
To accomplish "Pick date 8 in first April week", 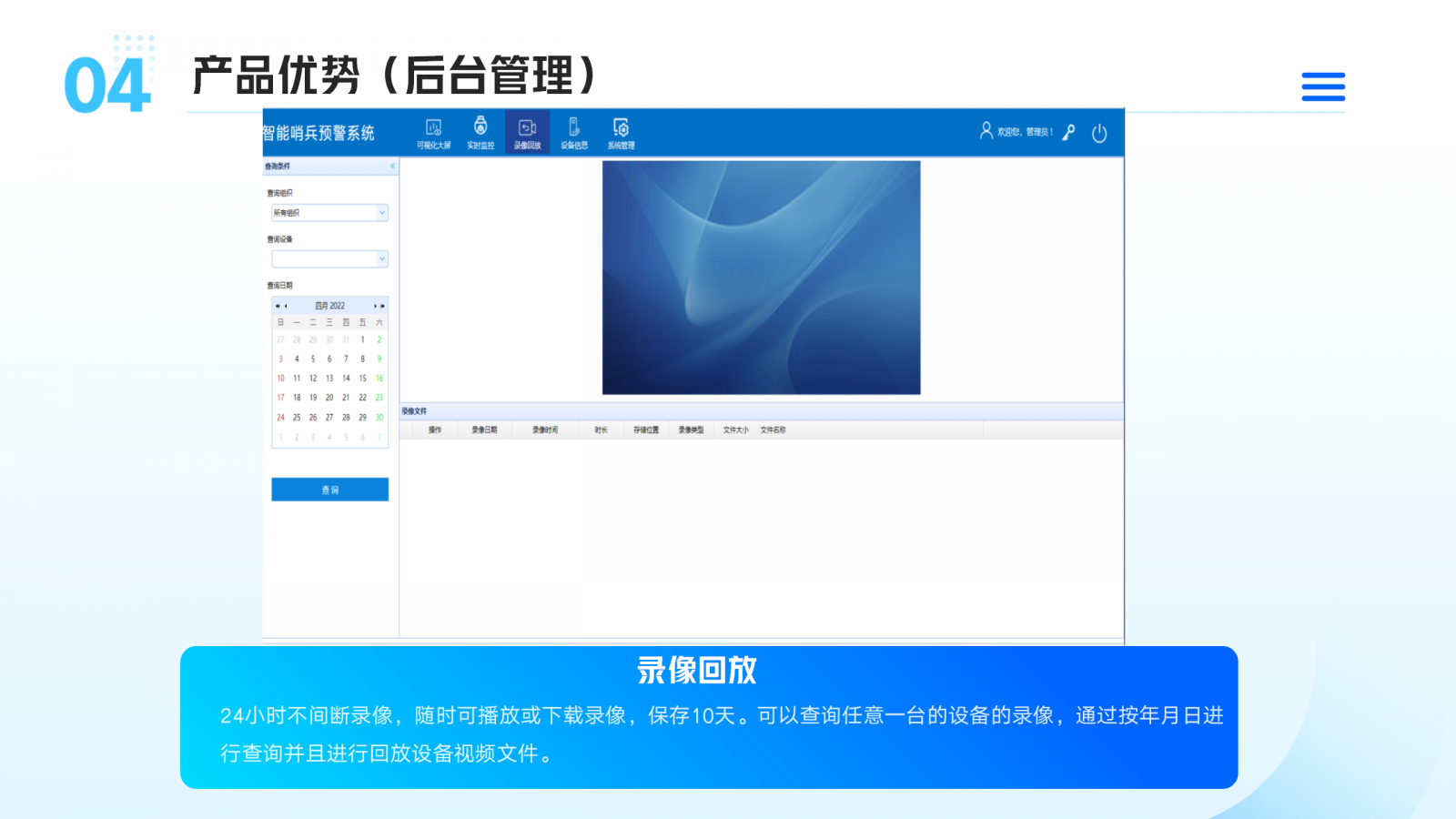I will tap(362, 359).
